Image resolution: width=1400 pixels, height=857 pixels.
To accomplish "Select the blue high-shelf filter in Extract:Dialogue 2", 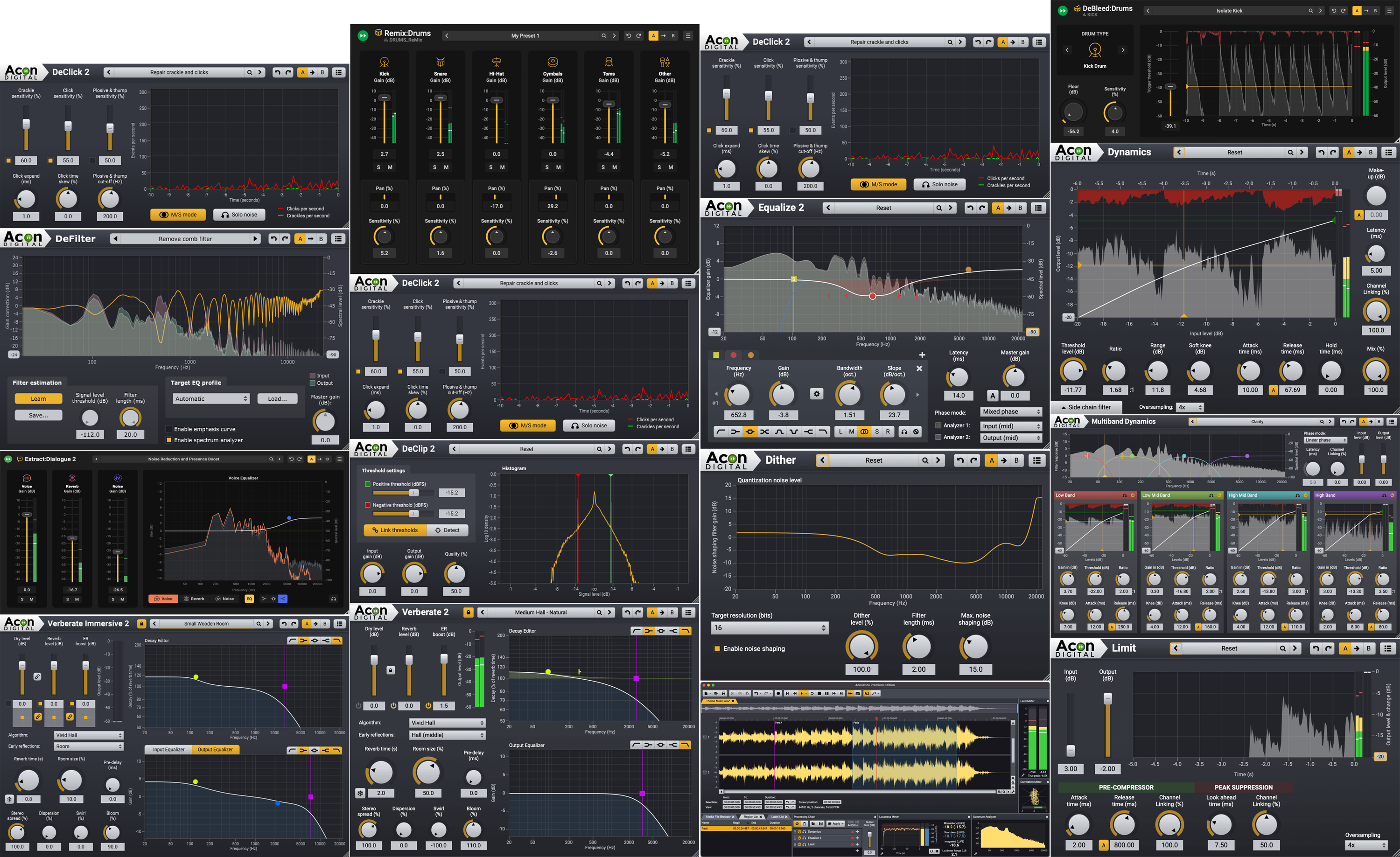I will click(283, 599).
